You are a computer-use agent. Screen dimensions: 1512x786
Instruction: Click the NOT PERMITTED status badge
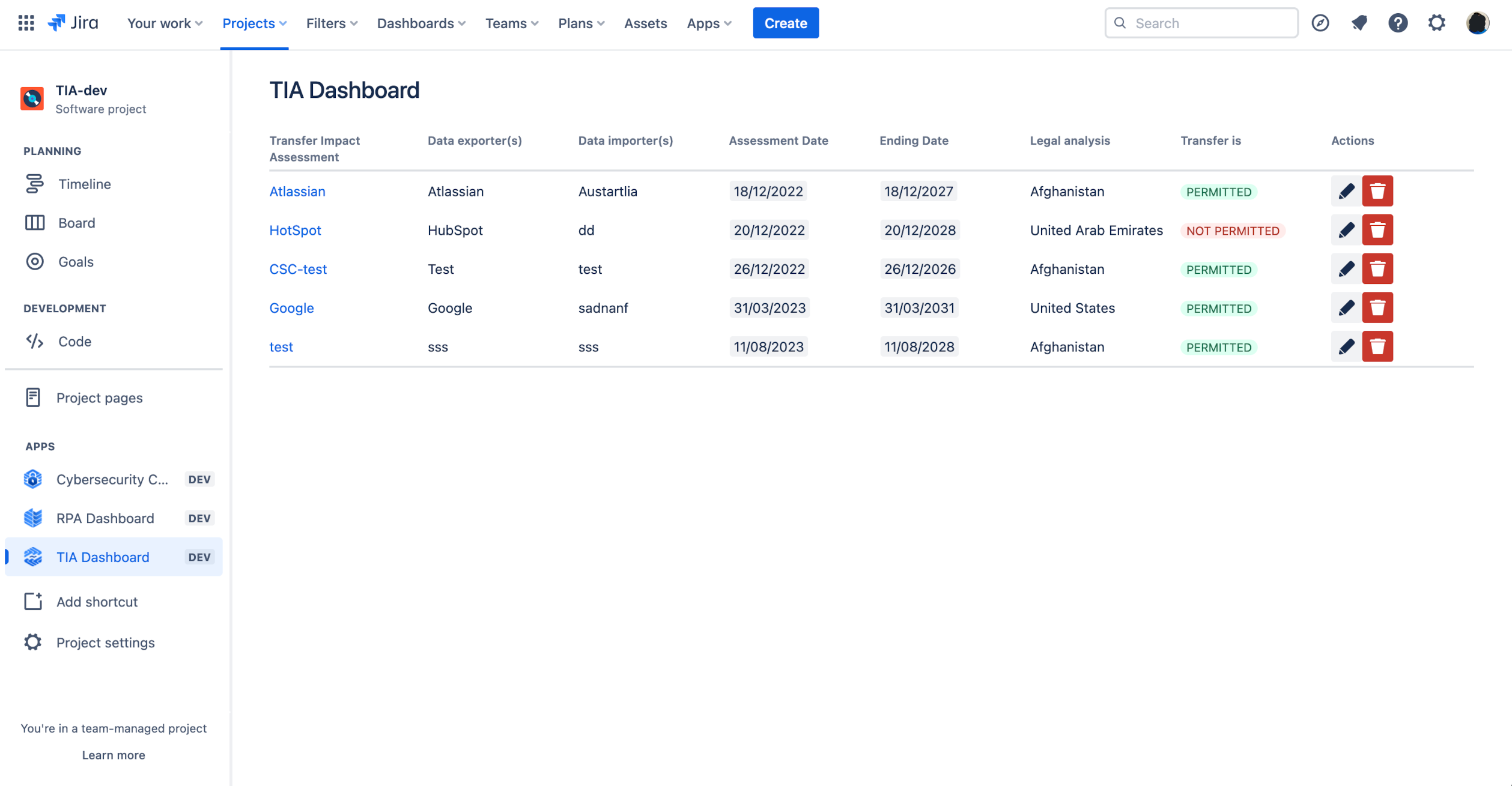click(x=1233, y=231)
